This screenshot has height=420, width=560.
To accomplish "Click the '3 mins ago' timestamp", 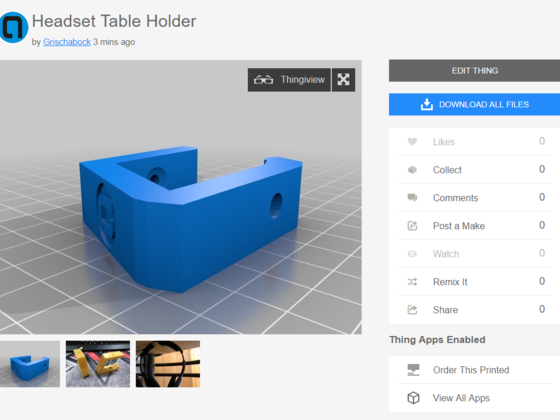I will tap(114, 42).
